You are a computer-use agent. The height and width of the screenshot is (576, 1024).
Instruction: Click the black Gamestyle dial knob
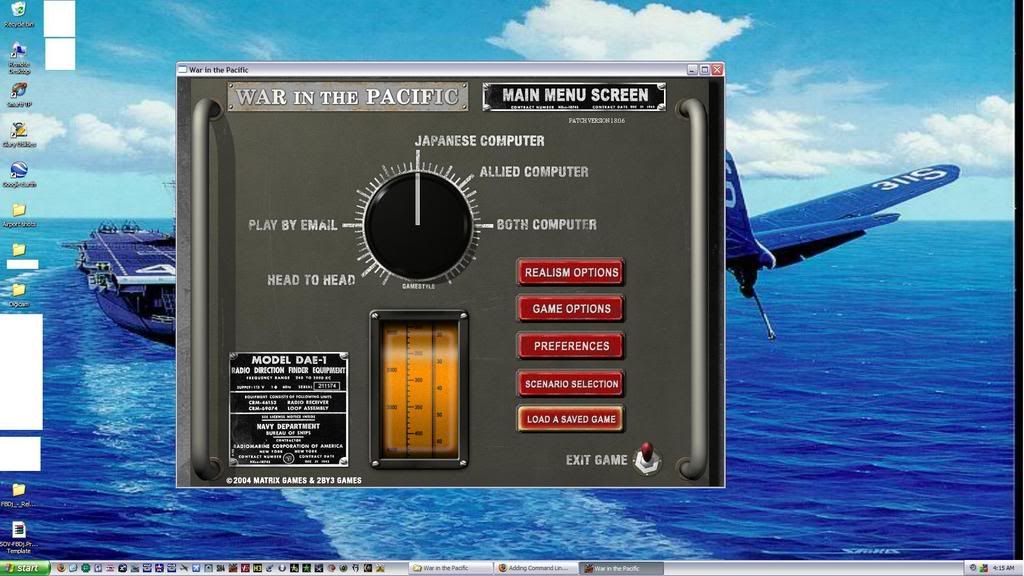pos(418,225)
